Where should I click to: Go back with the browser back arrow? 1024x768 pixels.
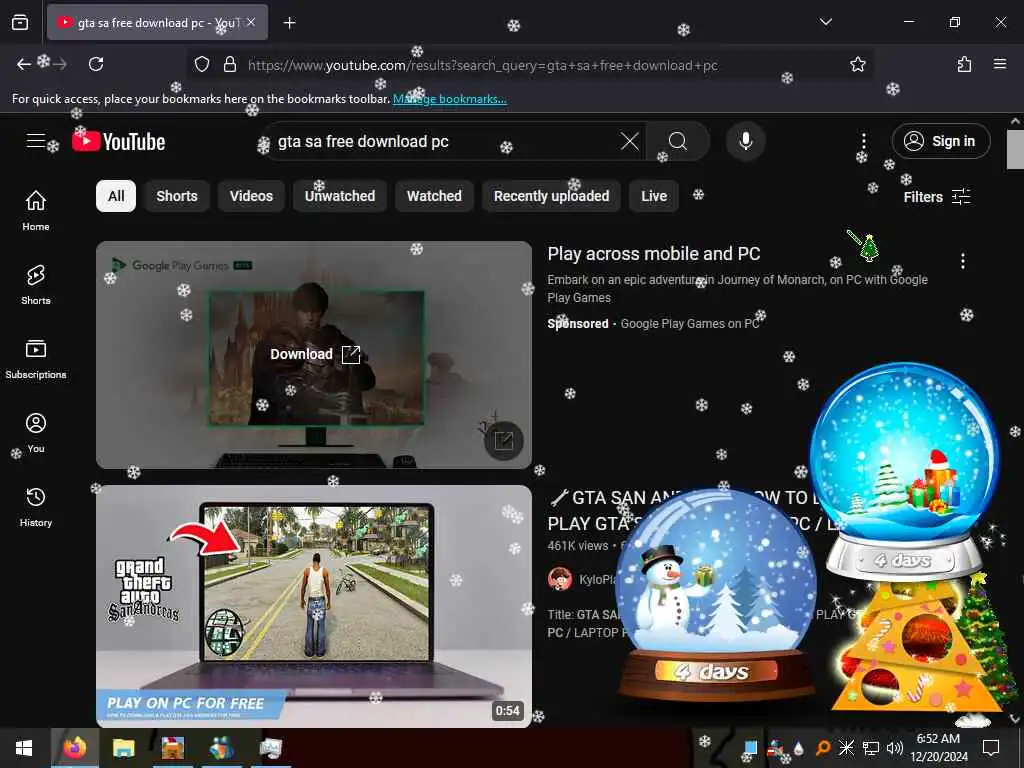[24, 64]
